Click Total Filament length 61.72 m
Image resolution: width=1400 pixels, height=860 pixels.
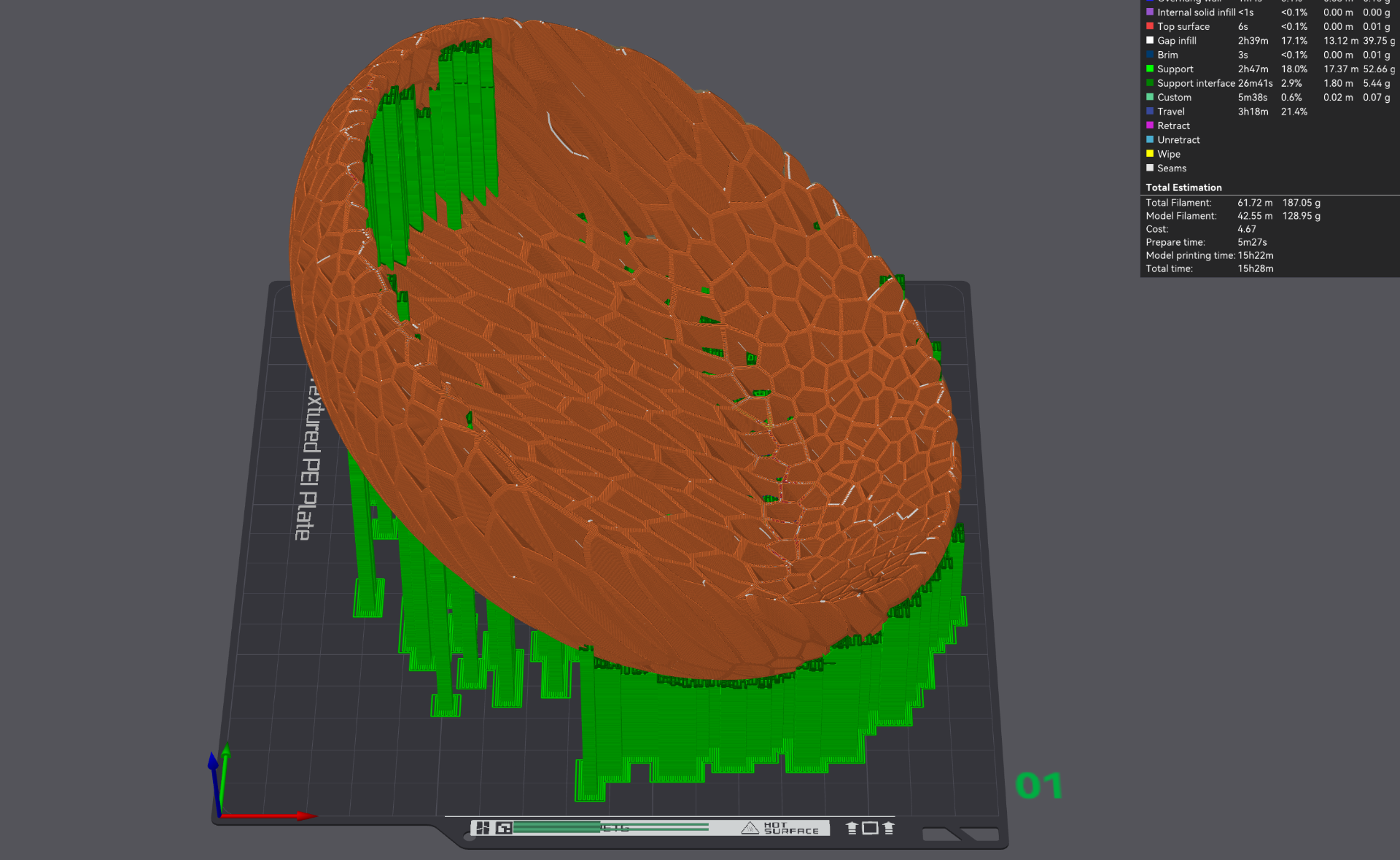pyautogui.click(x=1255, y=203)
